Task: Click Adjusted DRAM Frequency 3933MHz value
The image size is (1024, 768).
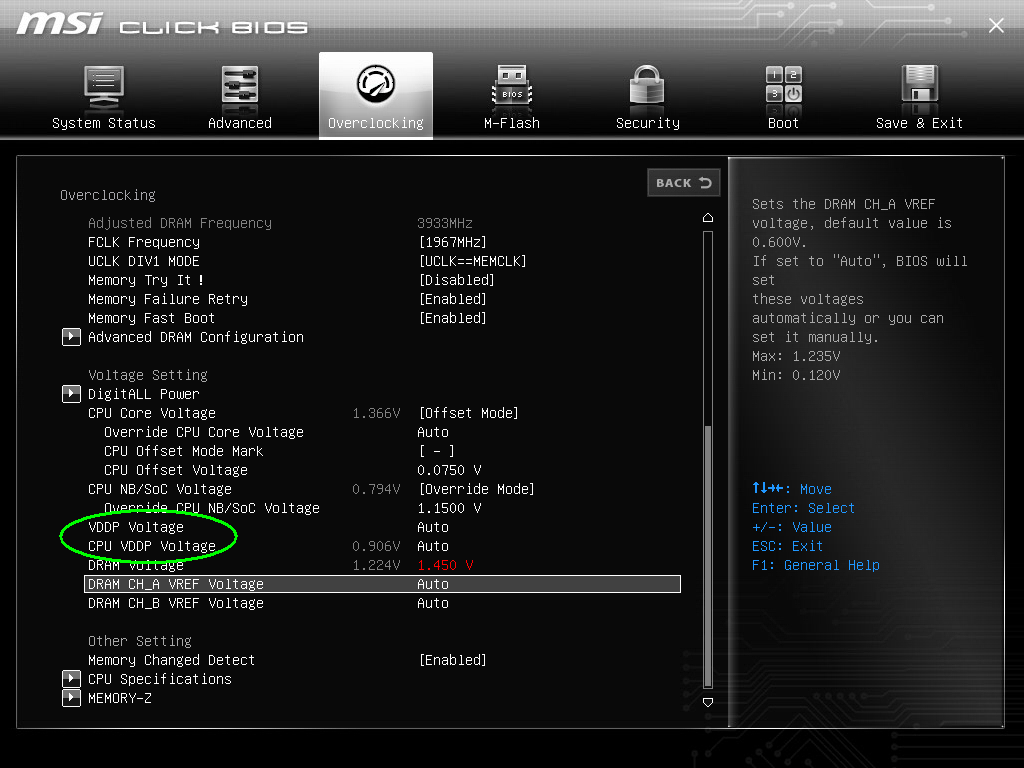Action: 445,223
